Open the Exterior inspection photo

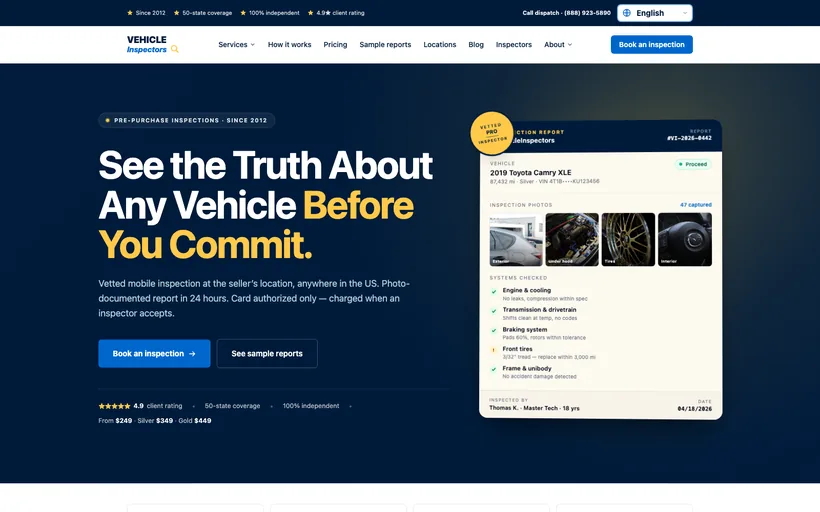pos(516,239)
